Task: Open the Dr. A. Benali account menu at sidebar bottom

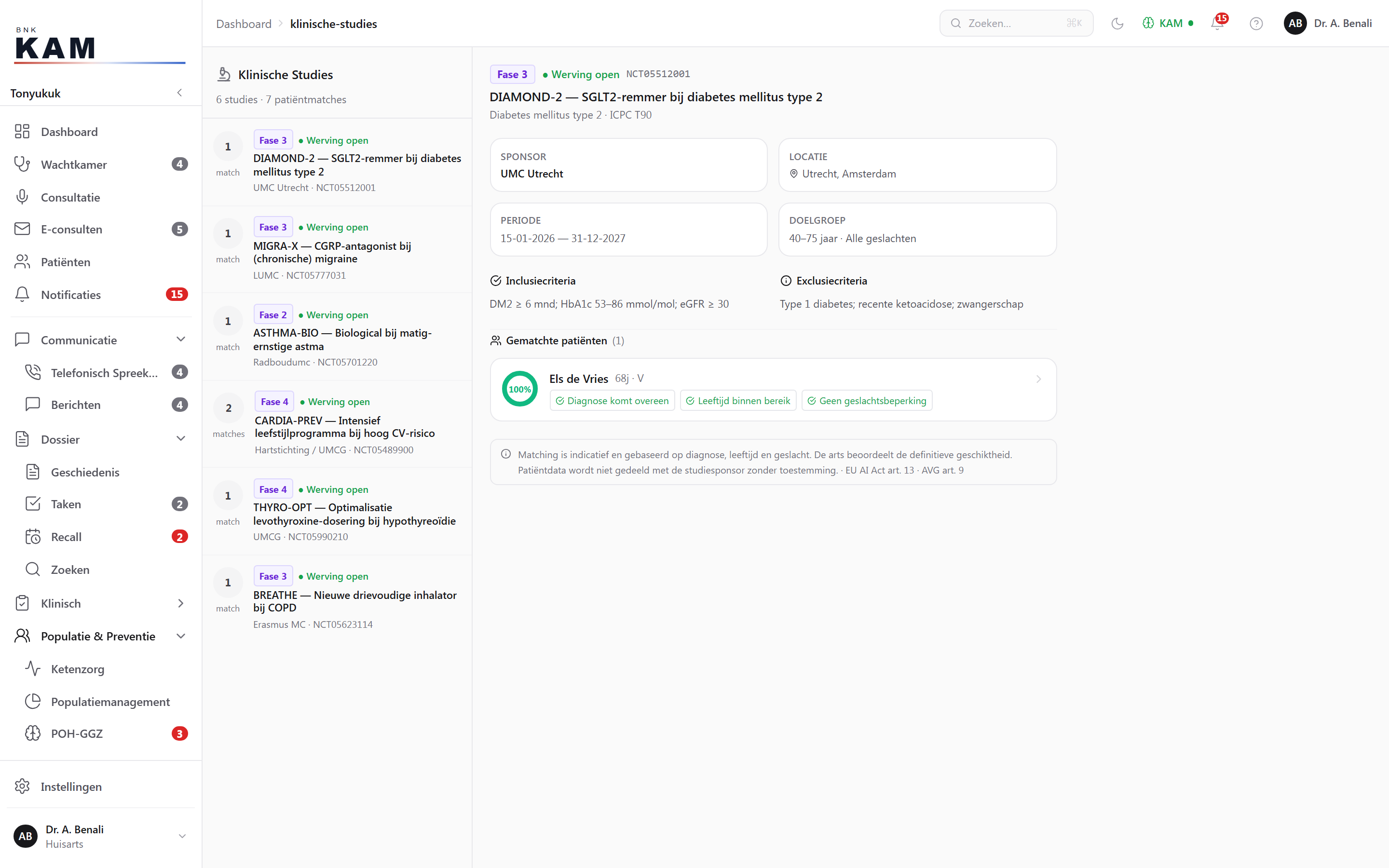Action: pos(101,837)
